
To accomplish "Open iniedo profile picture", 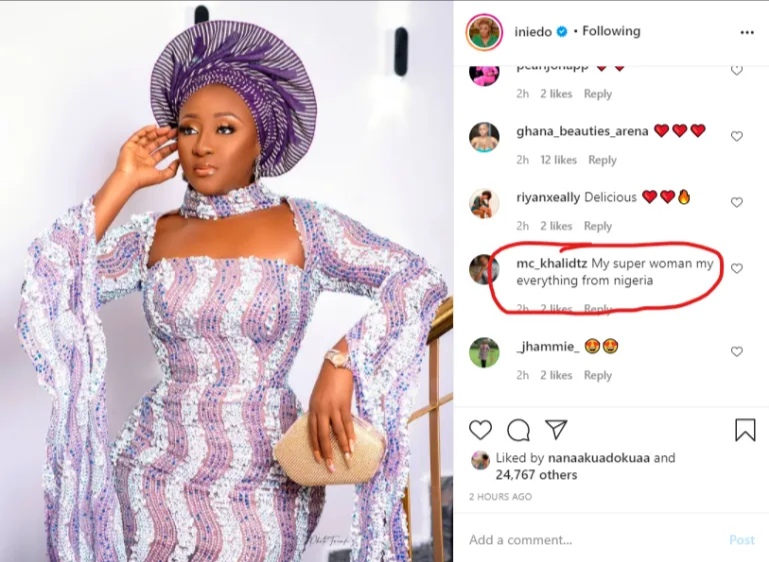I will 484,32.
